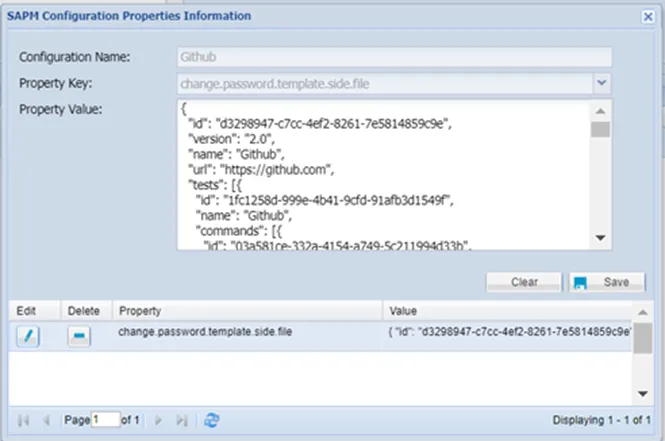This screenshot has width=665, height=441.
Task: Click the Property Value label
Action: (61, 109)
